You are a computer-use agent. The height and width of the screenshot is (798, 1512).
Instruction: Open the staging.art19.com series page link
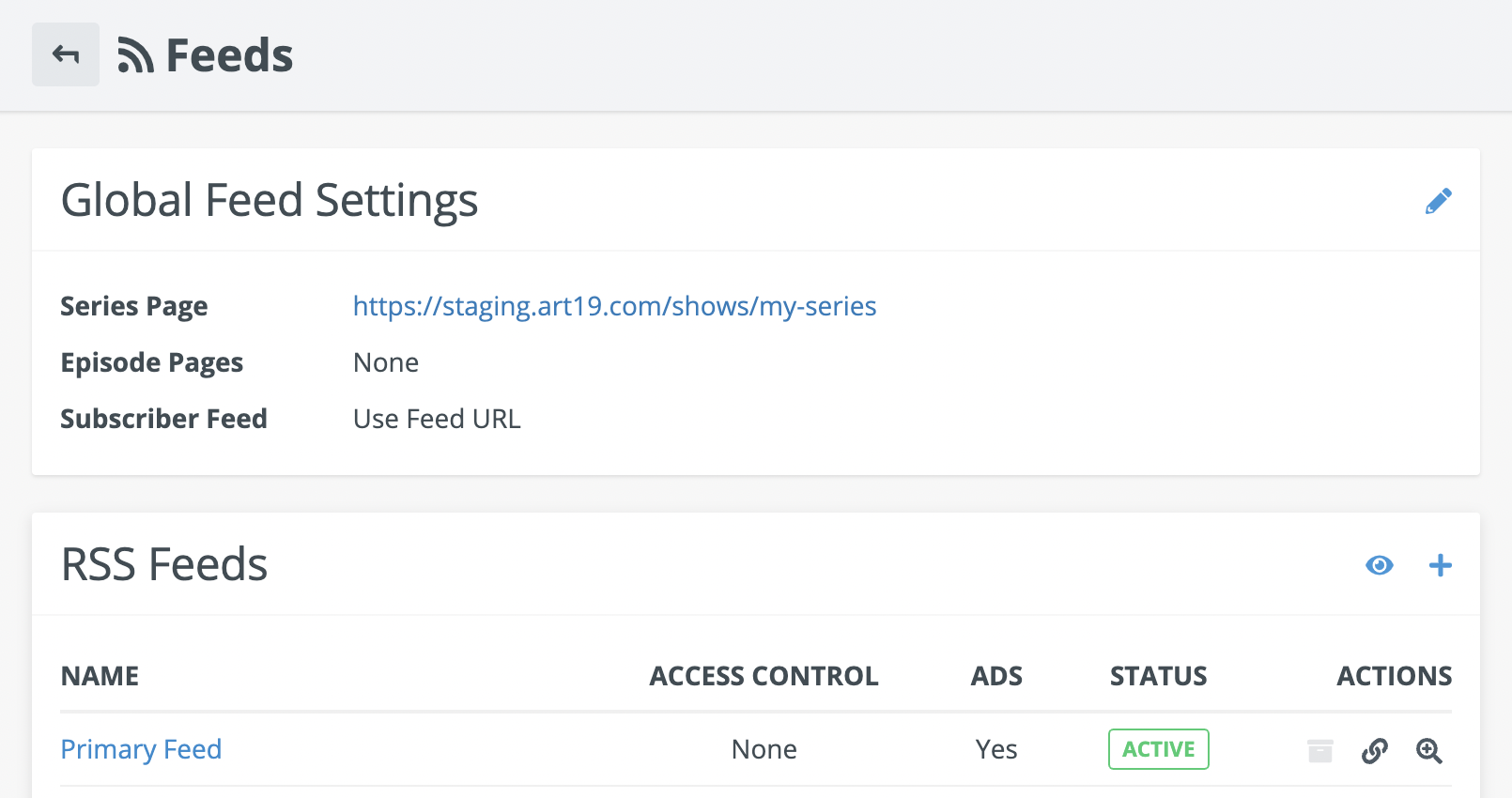614,306
